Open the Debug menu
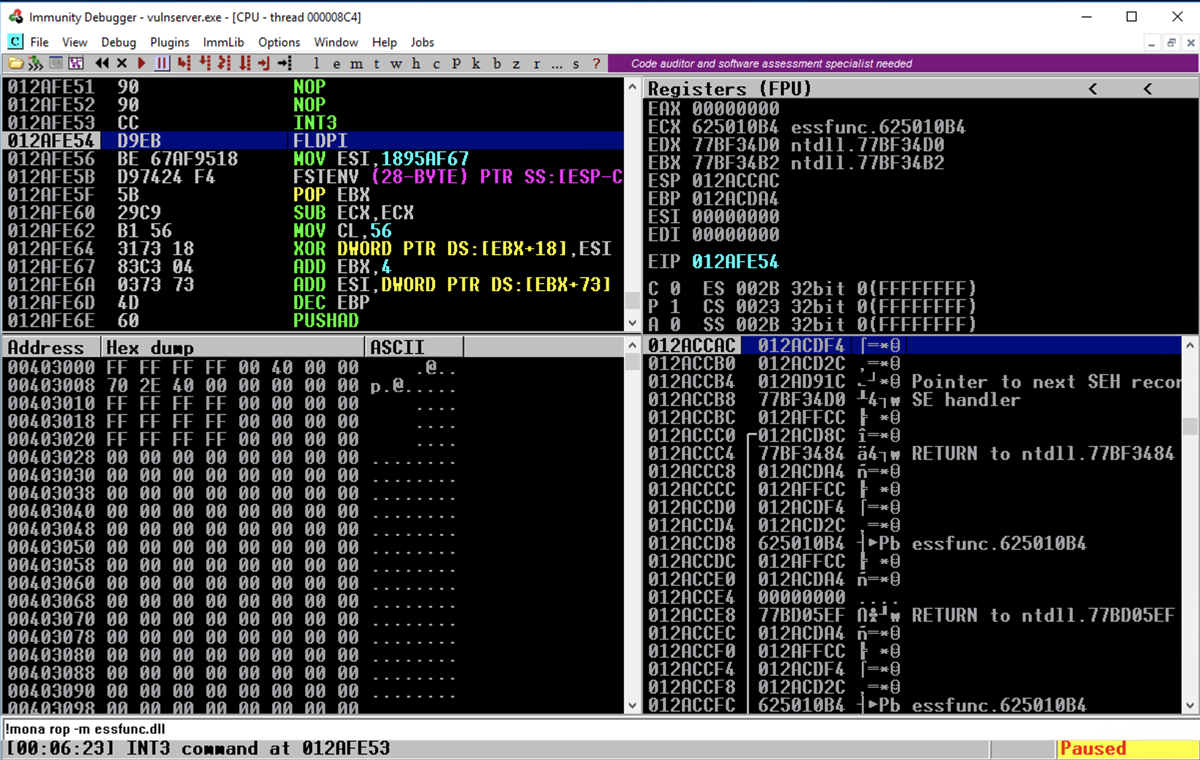Viewport: 1200px width, 760px height. pos(118,42)
